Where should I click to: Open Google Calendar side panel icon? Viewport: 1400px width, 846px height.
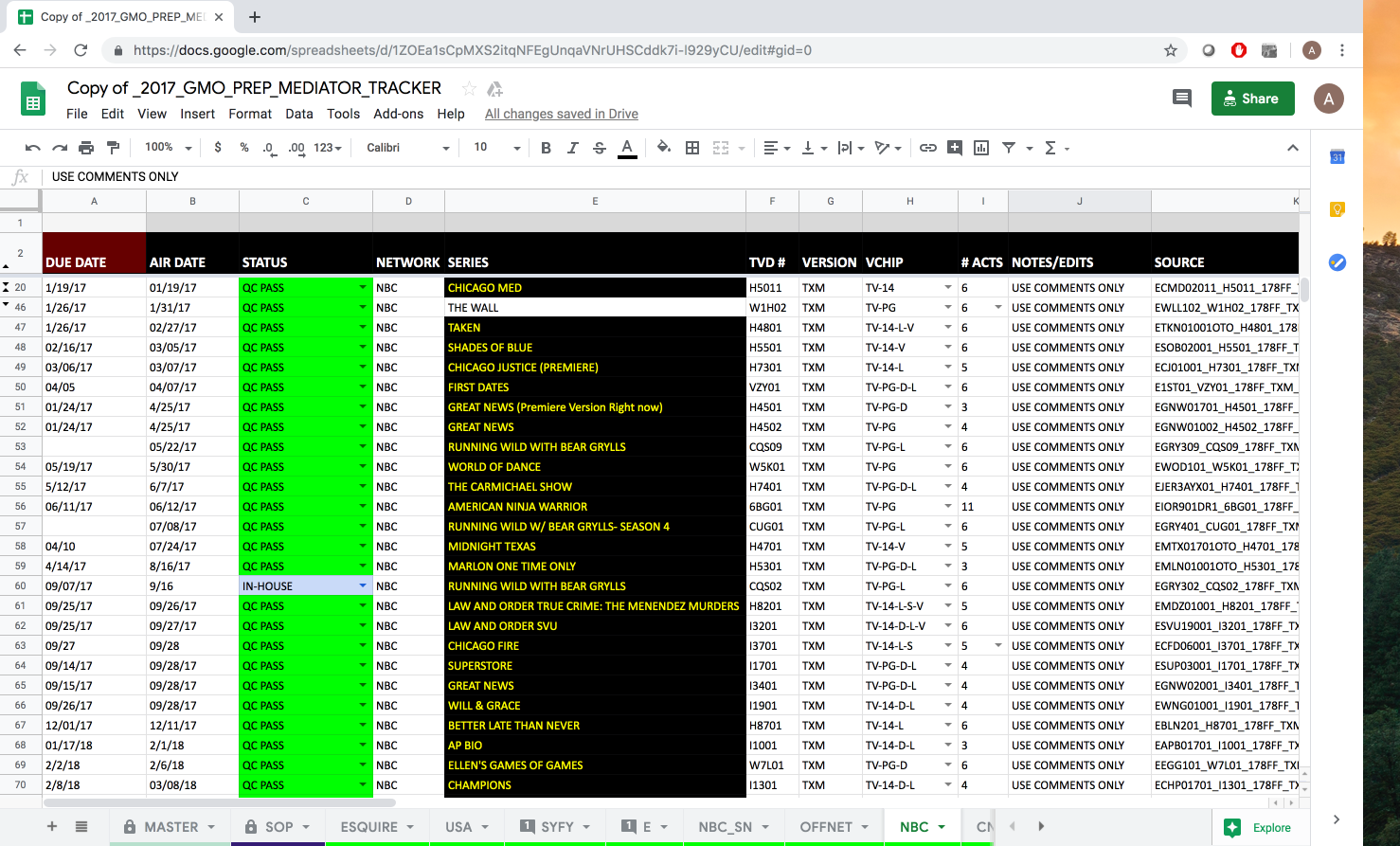1337,157
